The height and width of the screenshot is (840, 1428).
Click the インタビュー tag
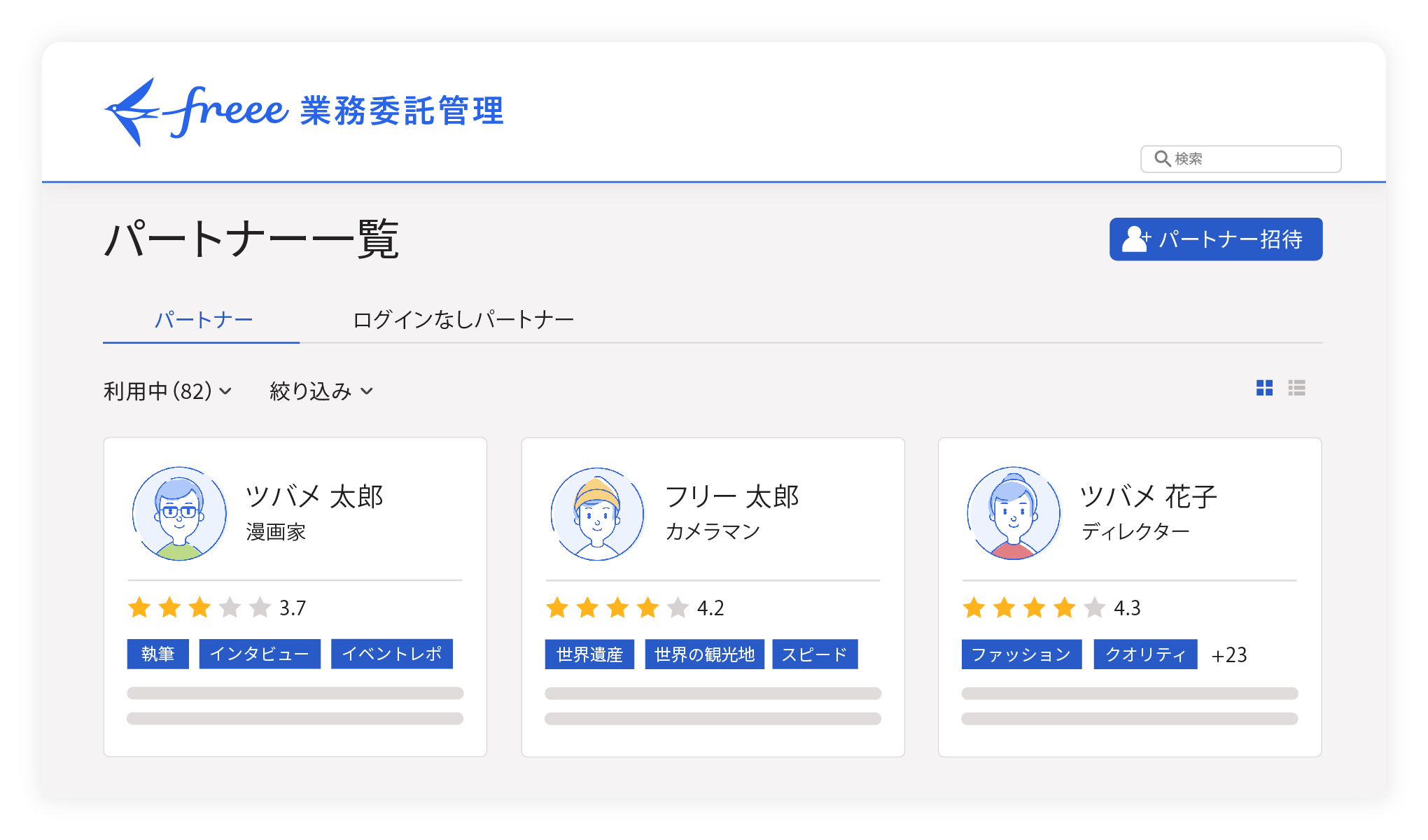260,654
